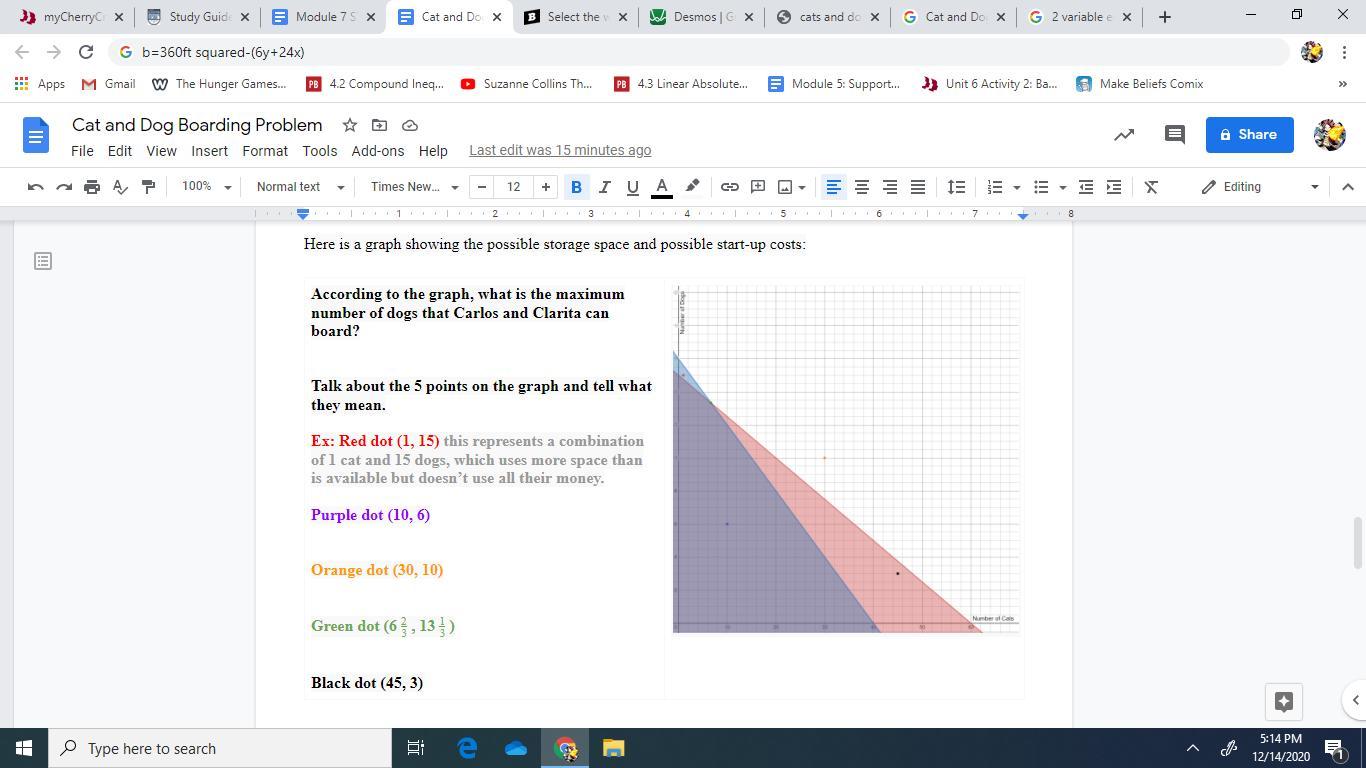Select right text alignment
This screenshot has height=768, width=1366.
[x=889, y=187]
